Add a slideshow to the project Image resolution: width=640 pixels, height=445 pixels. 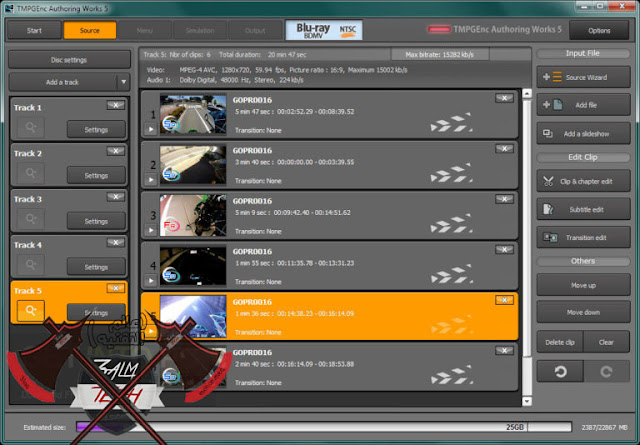583,134
